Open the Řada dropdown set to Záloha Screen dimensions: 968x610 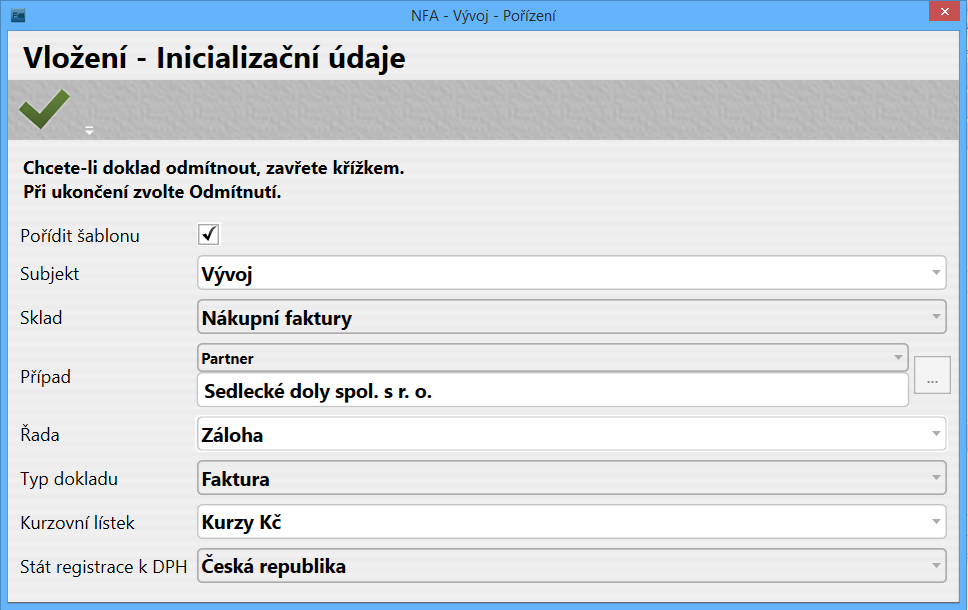(x=935, y=434)
